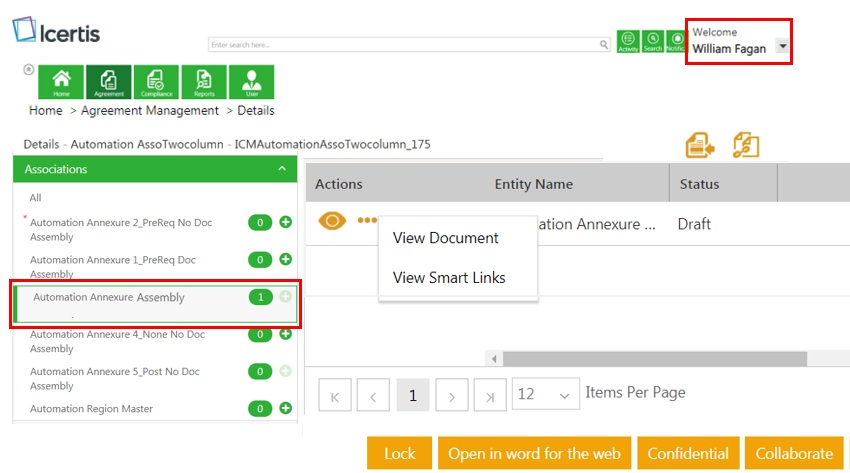Click the search text field

[x=403, y=45]
